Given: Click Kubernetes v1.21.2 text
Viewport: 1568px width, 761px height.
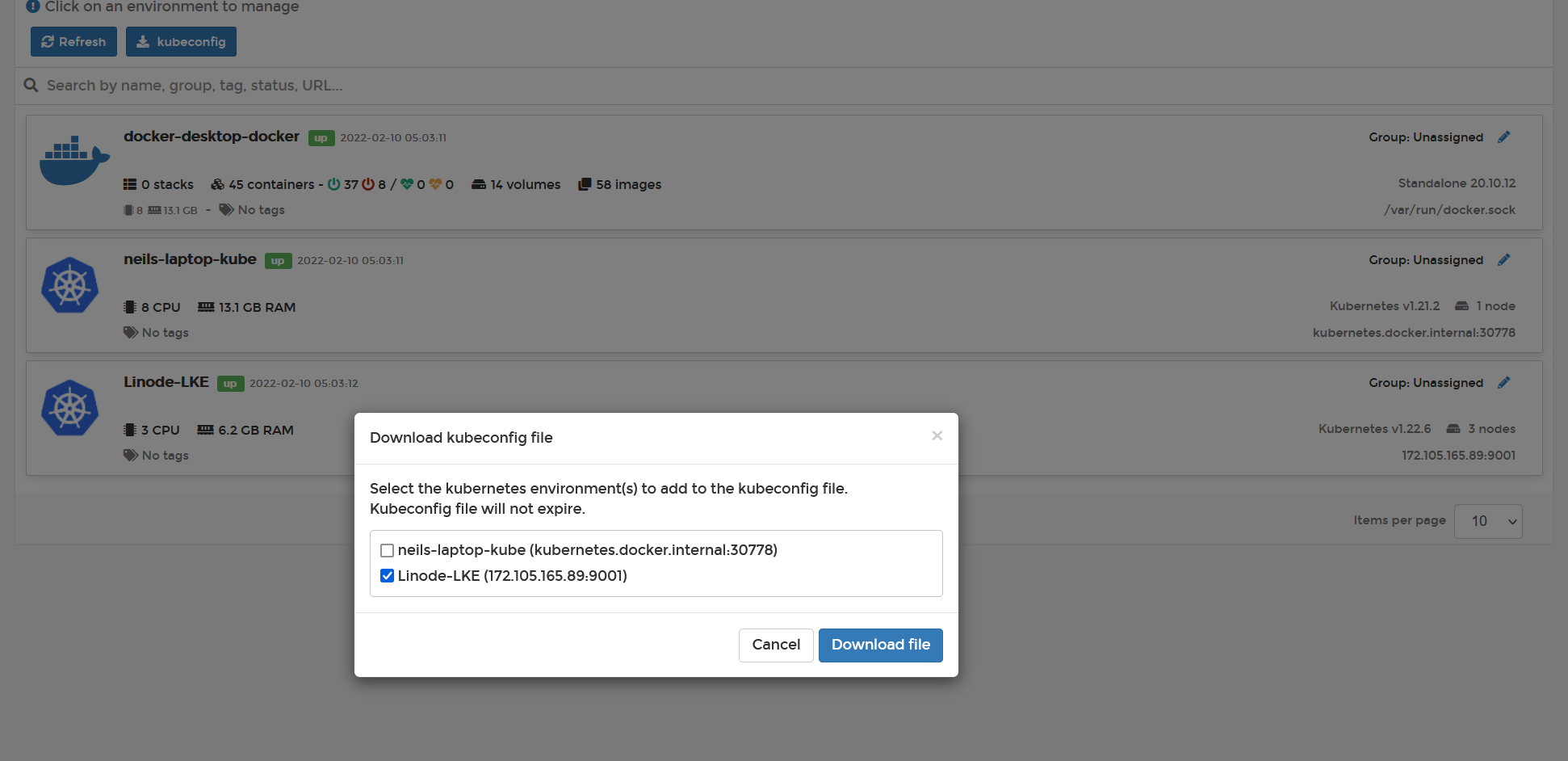Looking at the screenshot, I should pyautogui.click(x=1385, y=306).
